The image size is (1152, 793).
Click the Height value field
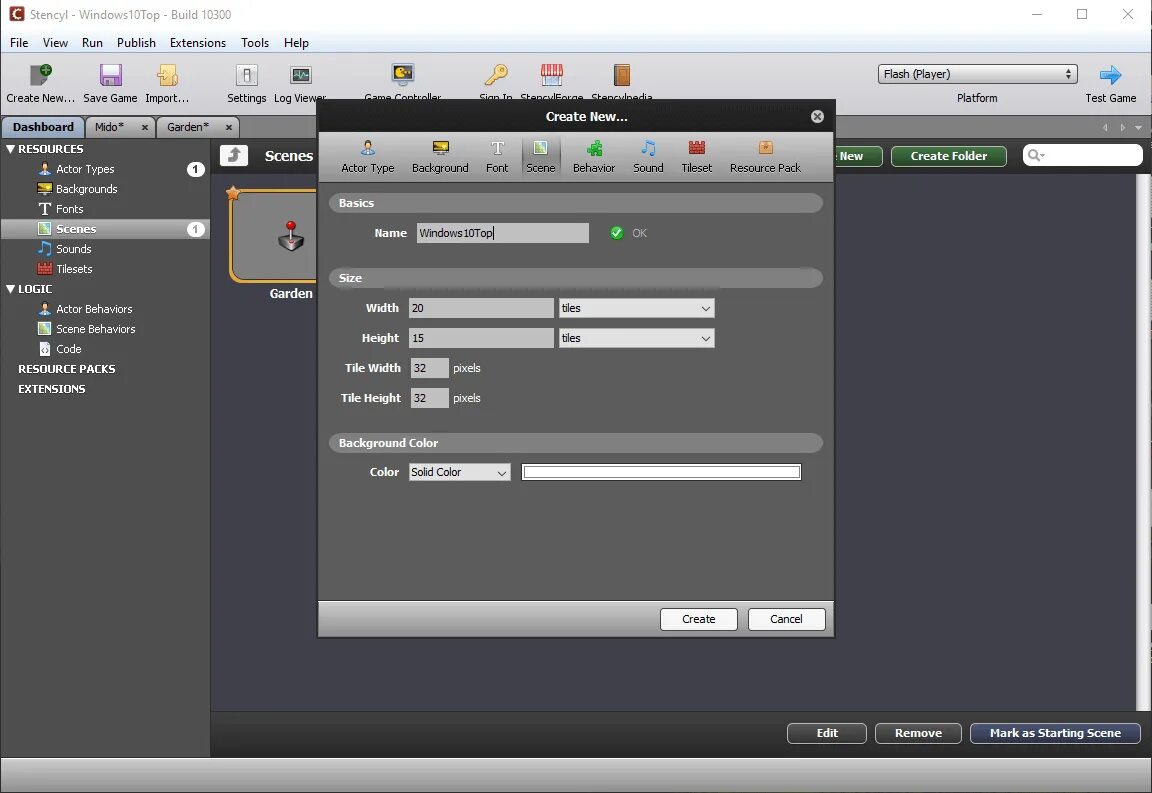point(481,338)
